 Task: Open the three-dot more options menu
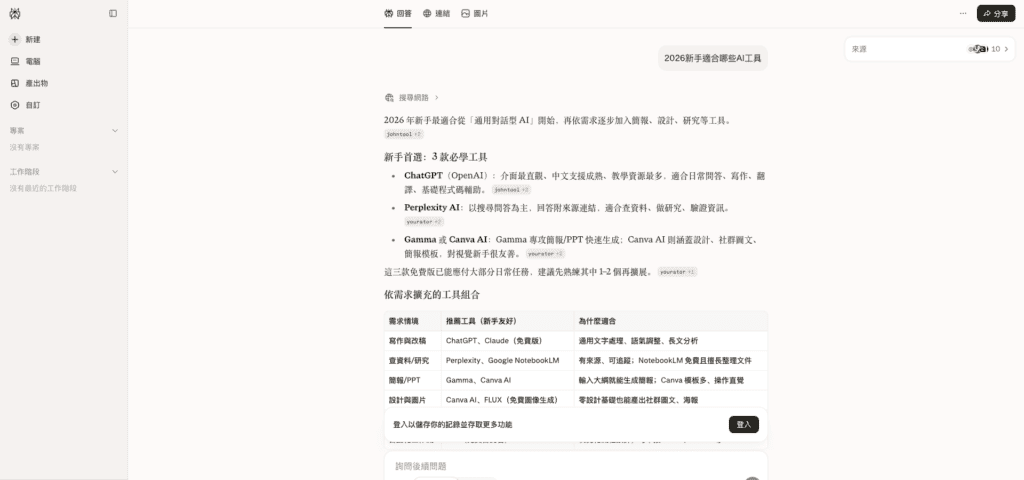click(x=963, y=13)
